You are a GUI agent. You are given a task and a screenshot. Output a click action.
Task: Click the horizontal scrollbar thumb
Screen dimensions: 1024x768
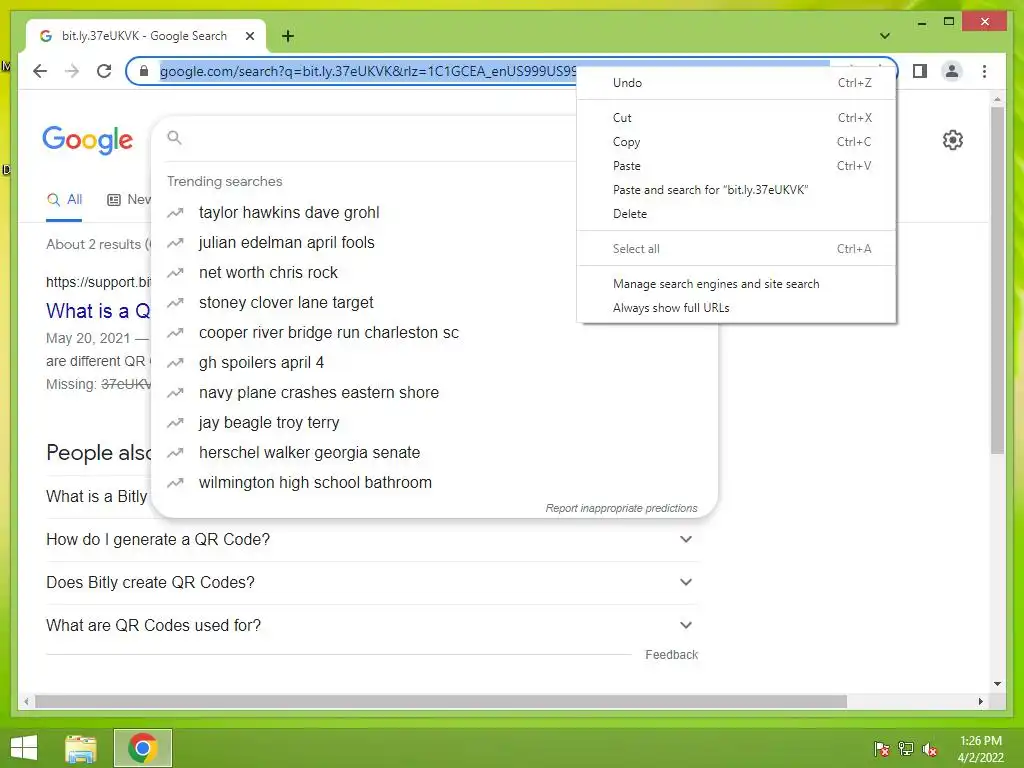click(x=441, y=701)
